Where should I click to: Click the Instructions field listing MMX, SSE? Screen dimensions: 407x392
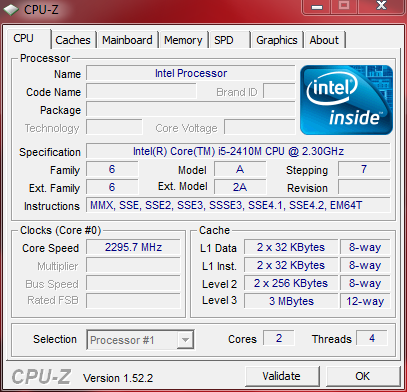(x=238, y=205)
